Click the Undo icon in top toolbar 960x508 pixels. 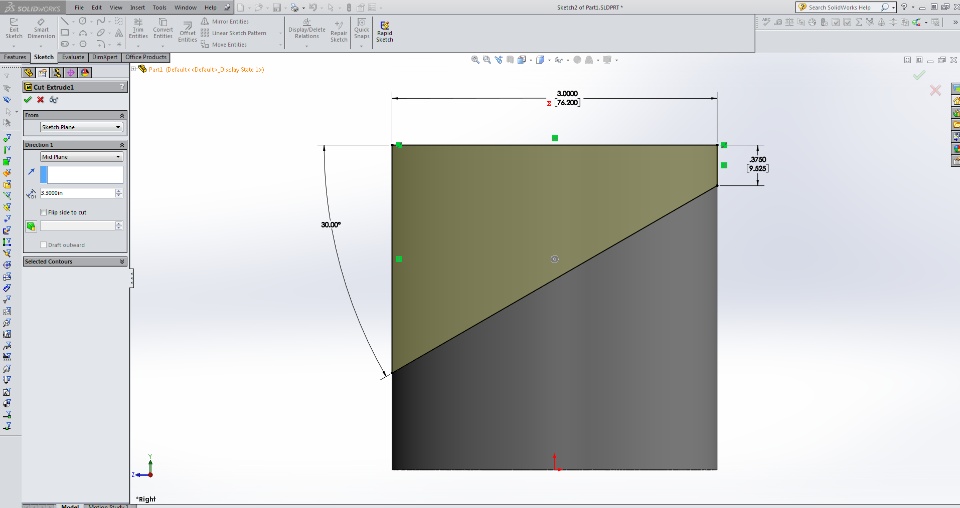pos(313,7)
